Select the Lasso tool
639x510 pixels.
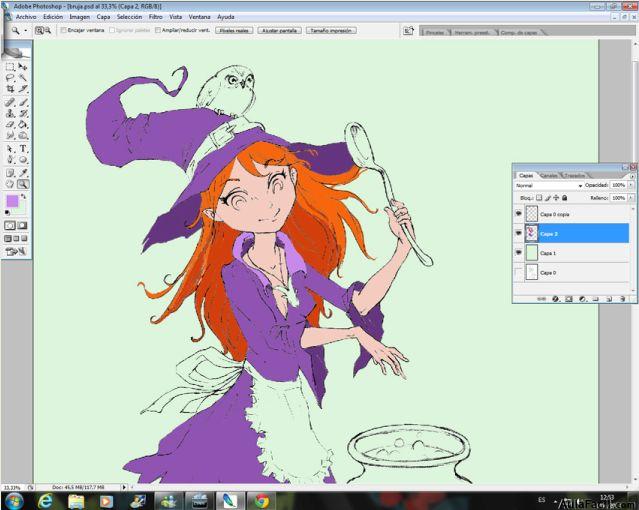[x=10, y=77]
